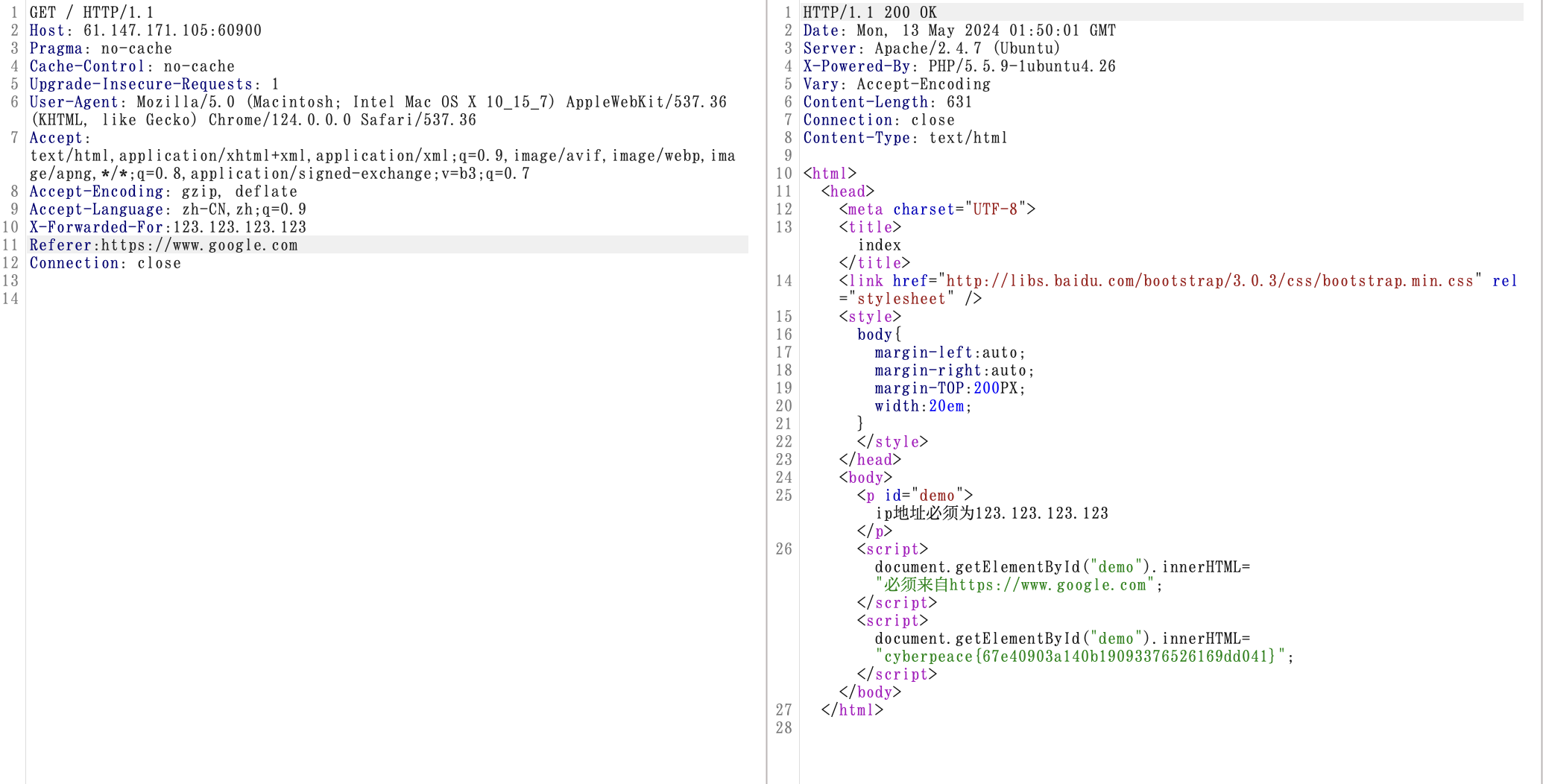Click the User-Agent Mozilla/5.0 header line

pyautogui.click(x=378, y=102)
